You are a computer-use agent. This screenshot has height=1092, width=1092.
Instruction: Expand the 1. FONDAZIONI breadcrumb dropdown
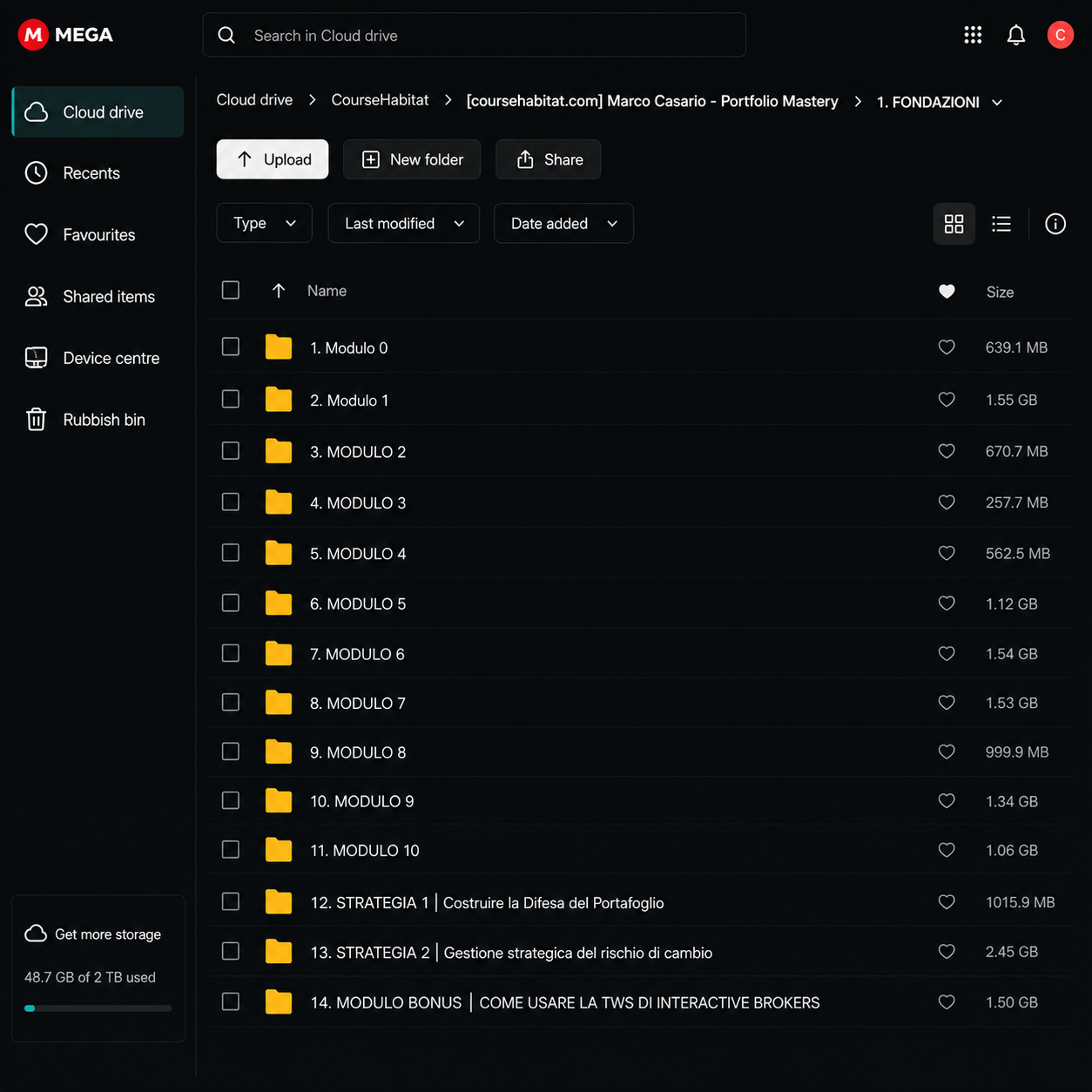coord(997,103)
